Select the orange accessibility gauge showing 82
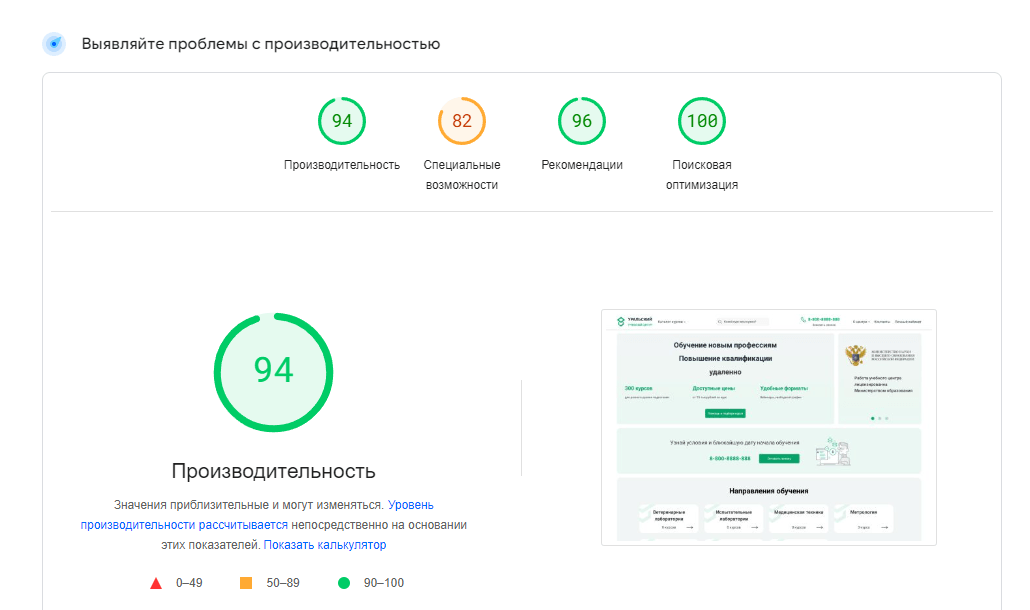The image size is (1030, 610). pos(462,121)
